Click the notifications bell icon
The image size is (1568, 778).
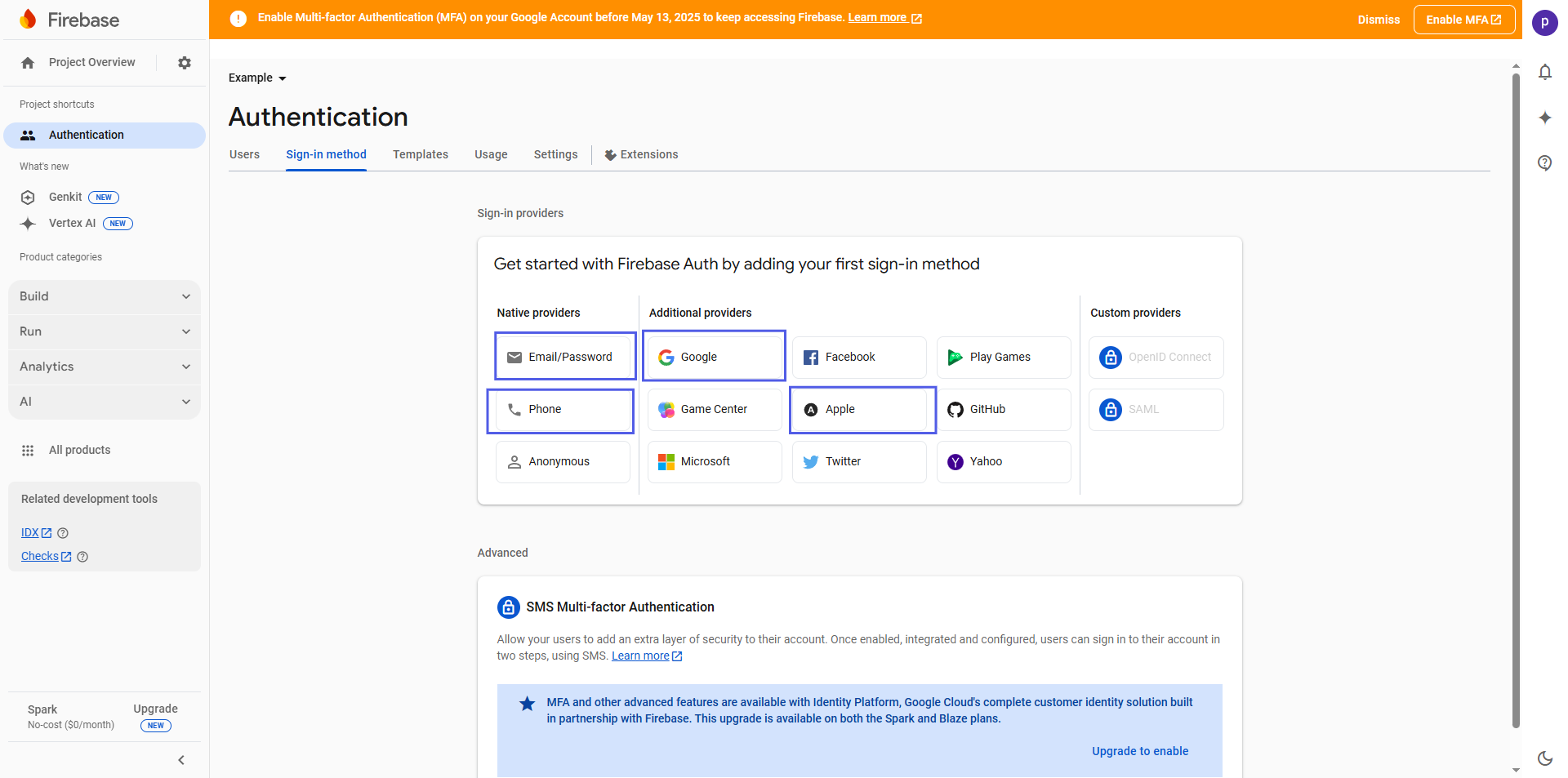click(x=1544, y=72)
